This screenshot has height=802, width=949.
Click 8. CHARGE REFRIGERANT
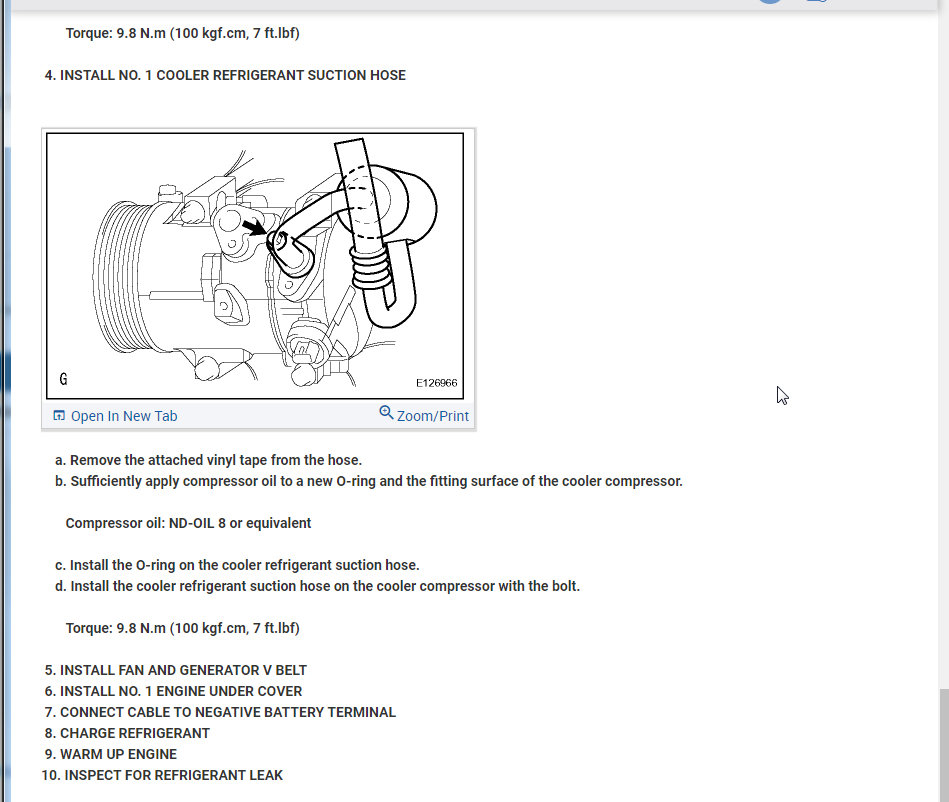point(127,733)
